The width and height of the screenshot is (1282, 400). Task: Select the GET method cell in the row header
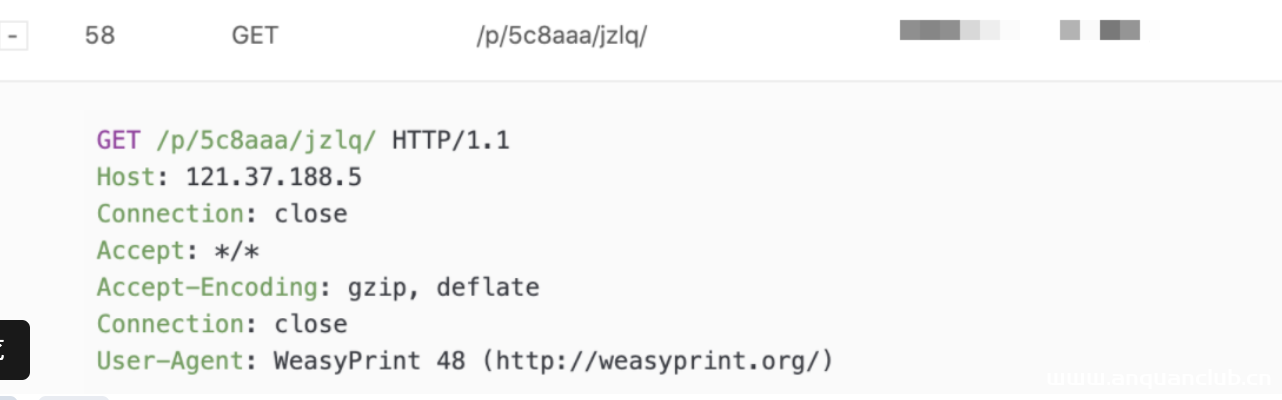coord(255,36)
